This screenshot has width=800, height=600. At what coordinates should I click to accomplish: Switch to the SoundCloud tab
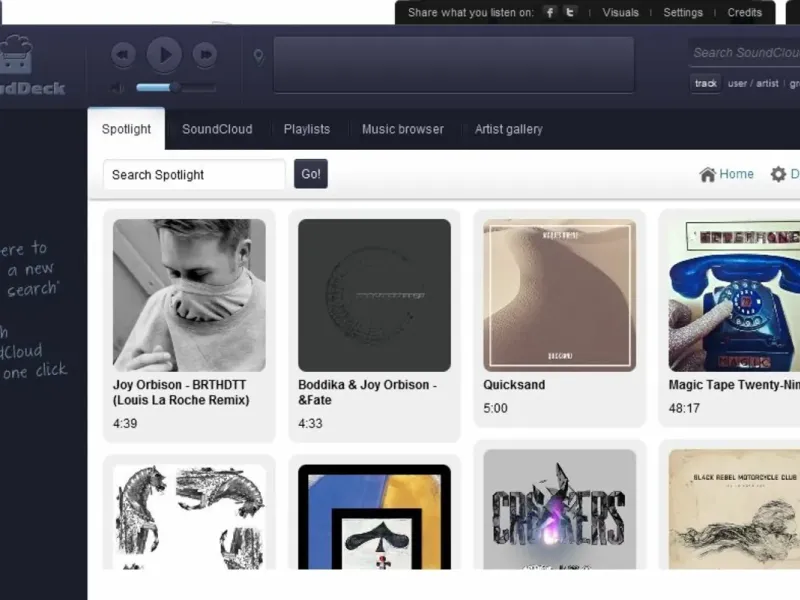tap(217, 129)
